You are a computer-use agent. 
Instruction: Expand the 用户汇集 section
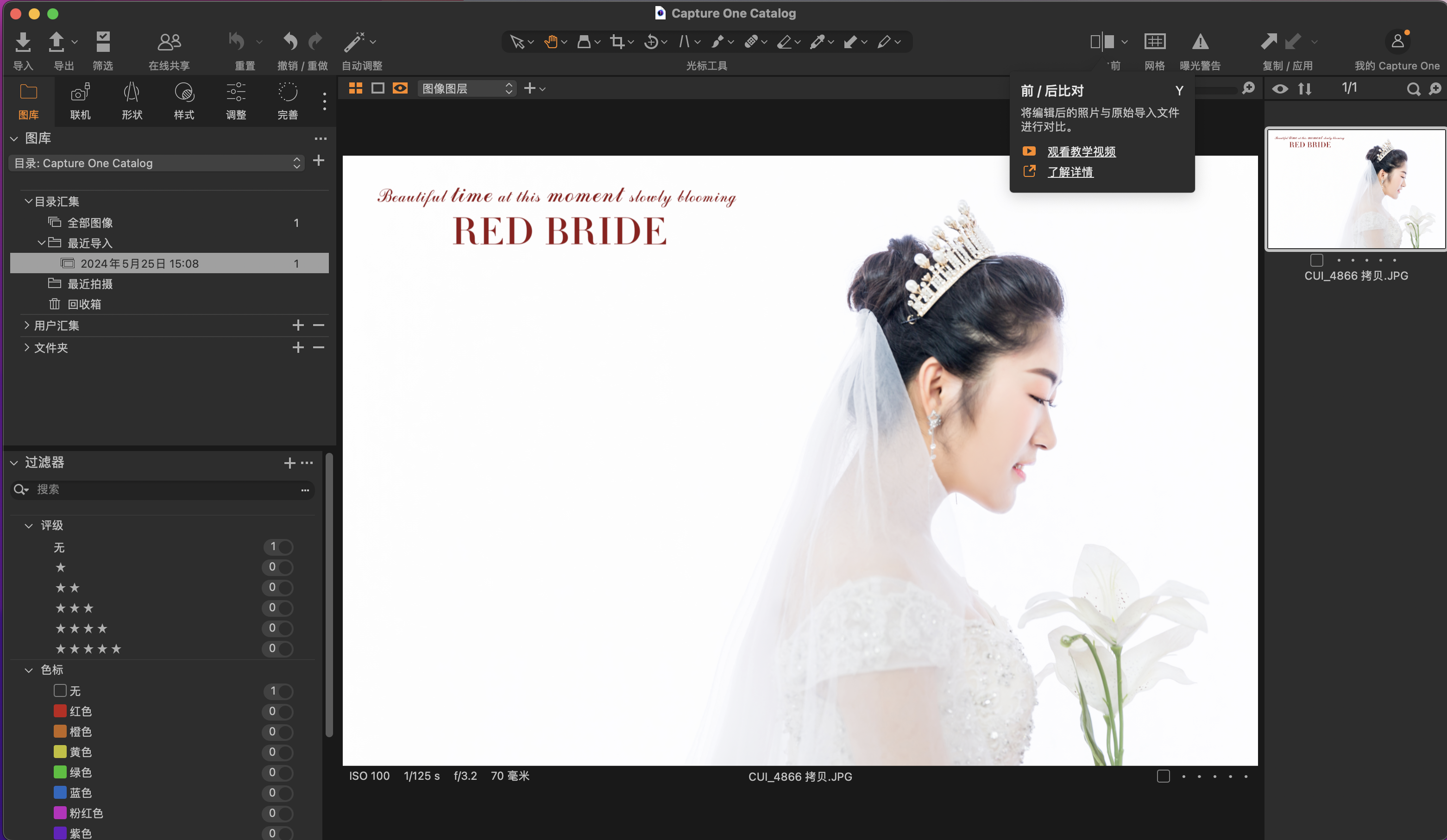point(26,325)
